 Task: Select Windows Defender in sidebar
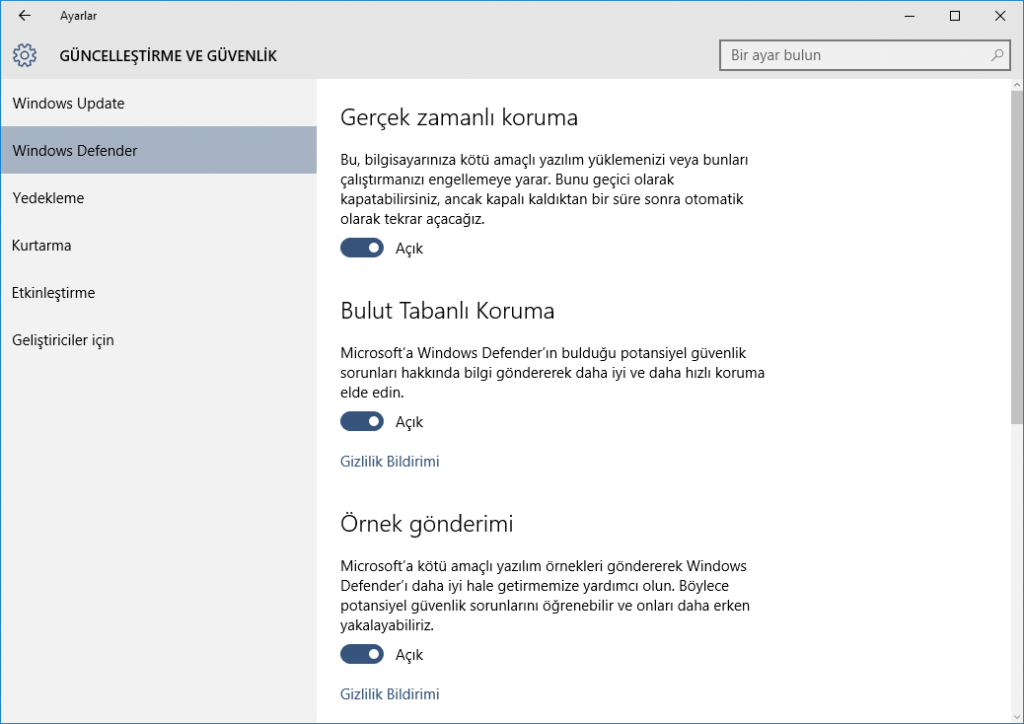tap(159, 150)
